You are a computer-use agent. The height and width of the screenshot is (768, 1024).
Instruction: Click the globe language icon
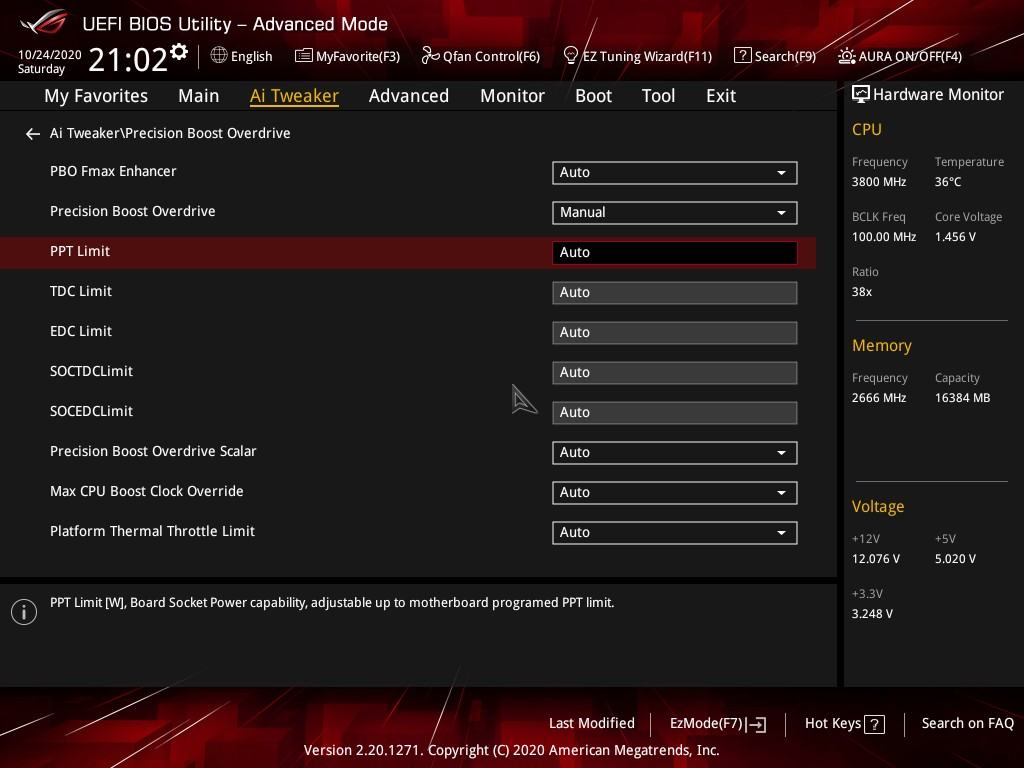219,55
